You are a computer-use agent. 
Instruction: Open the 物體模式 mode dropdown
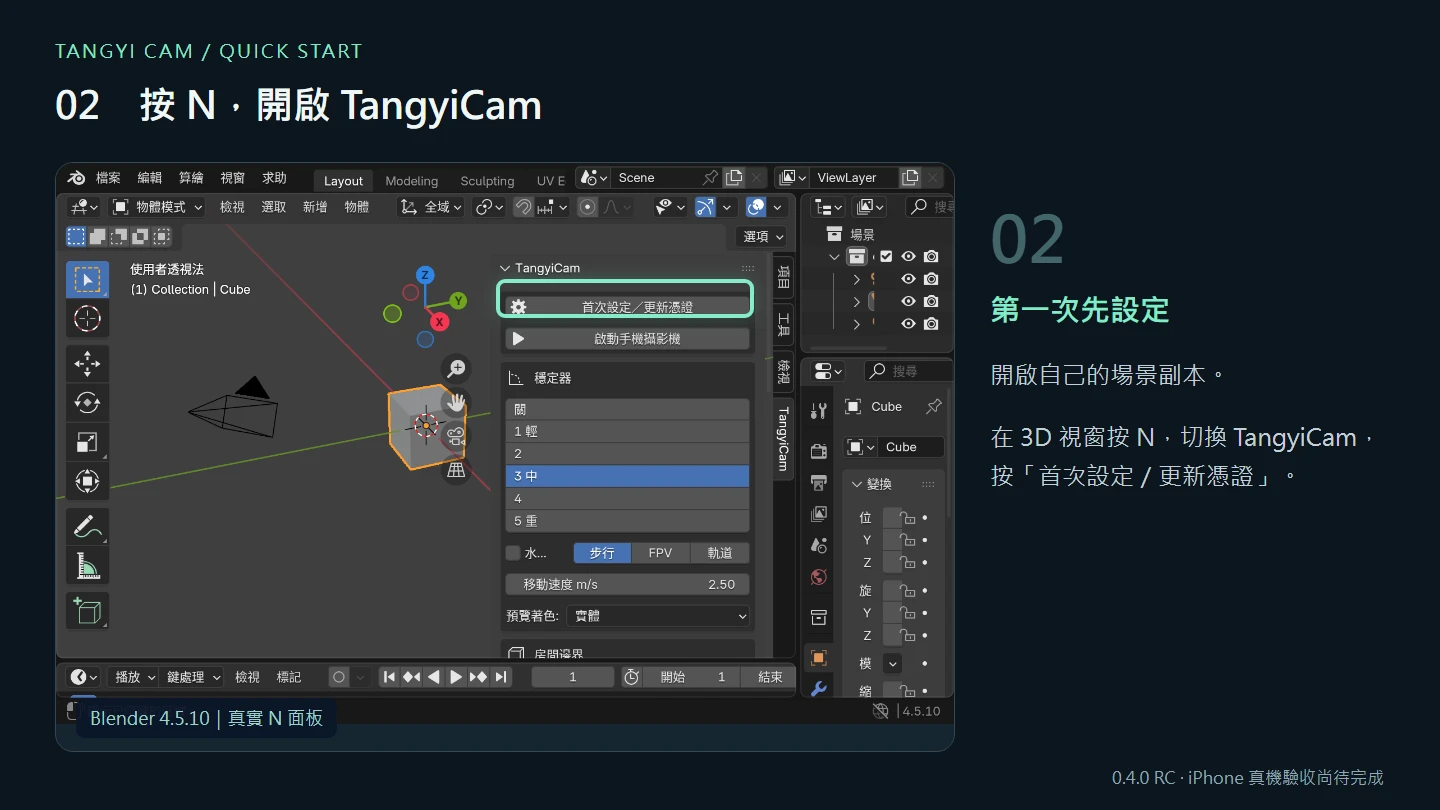[157, 207]
